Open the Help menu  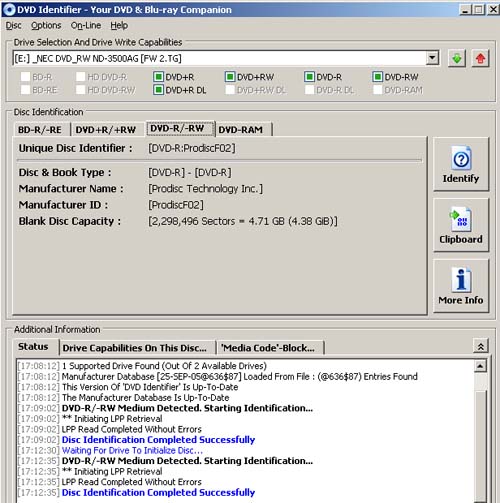click(119, 25)
